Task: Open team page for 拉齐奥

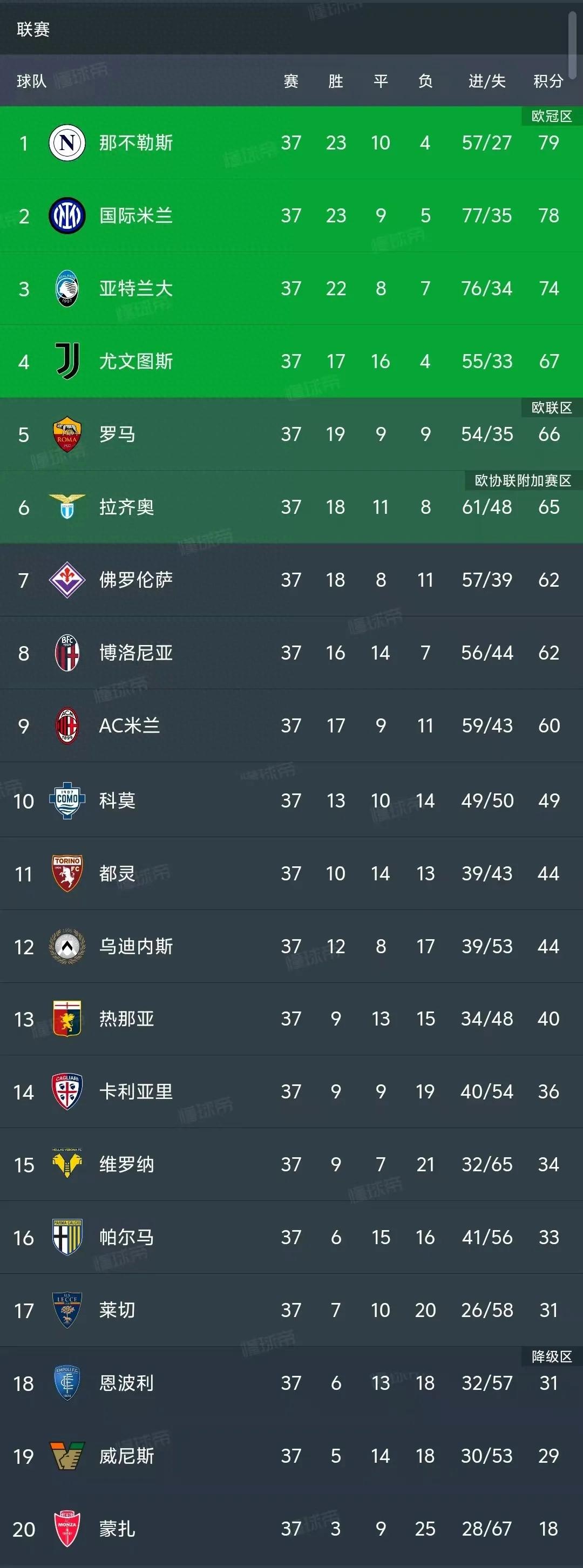Action: [x=126, y=507]
